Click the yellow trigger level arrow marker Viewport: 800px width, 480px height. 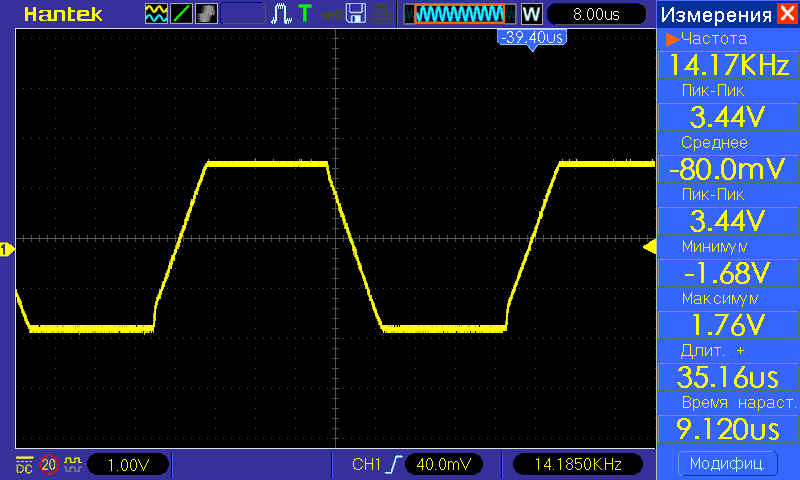coord(649,247)
